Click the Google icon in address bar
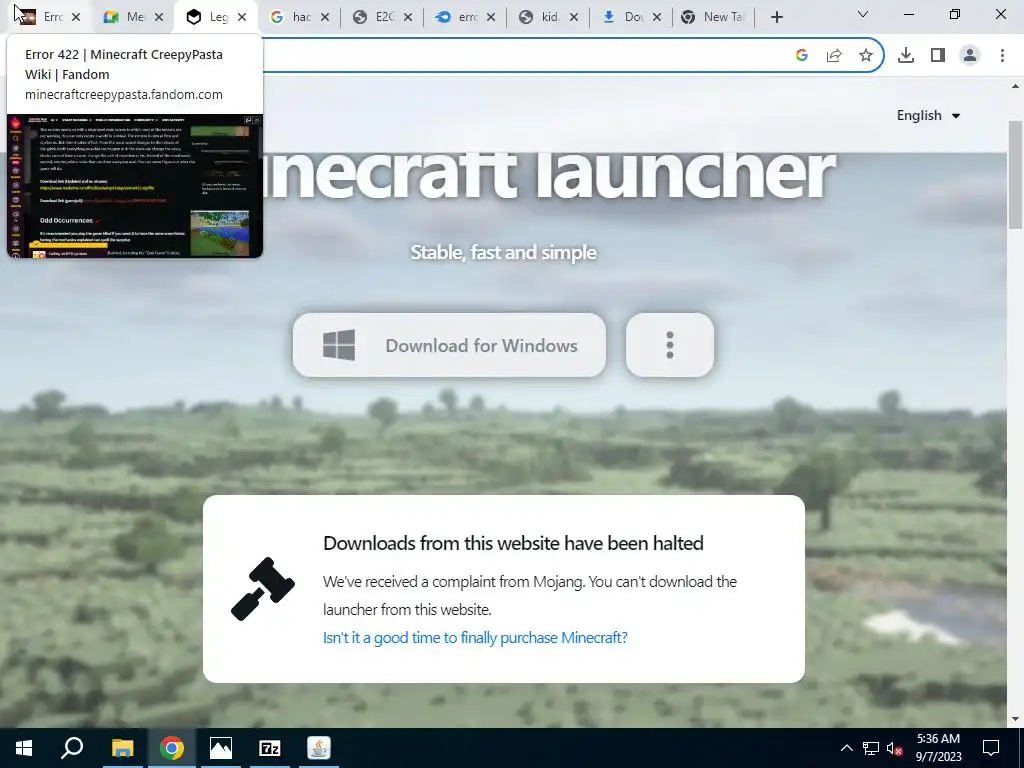 coord(802,56)
